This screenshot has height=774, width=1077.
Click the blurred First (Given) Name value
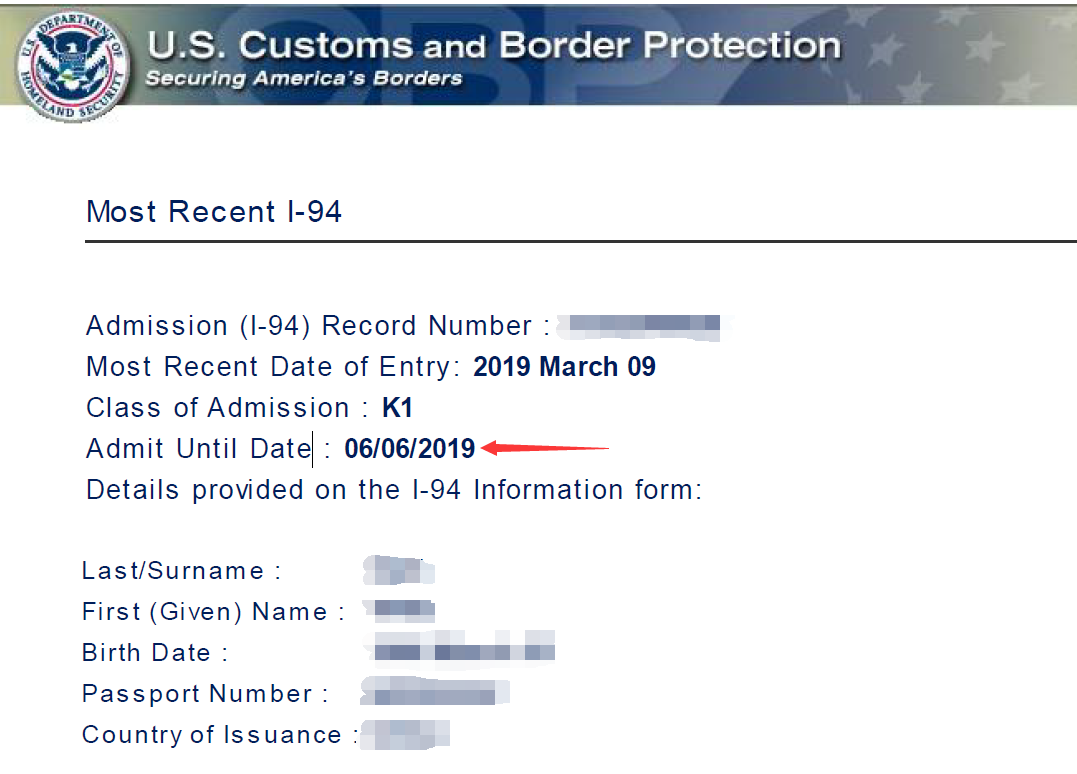pyautogui.click(x=399, y=610)
